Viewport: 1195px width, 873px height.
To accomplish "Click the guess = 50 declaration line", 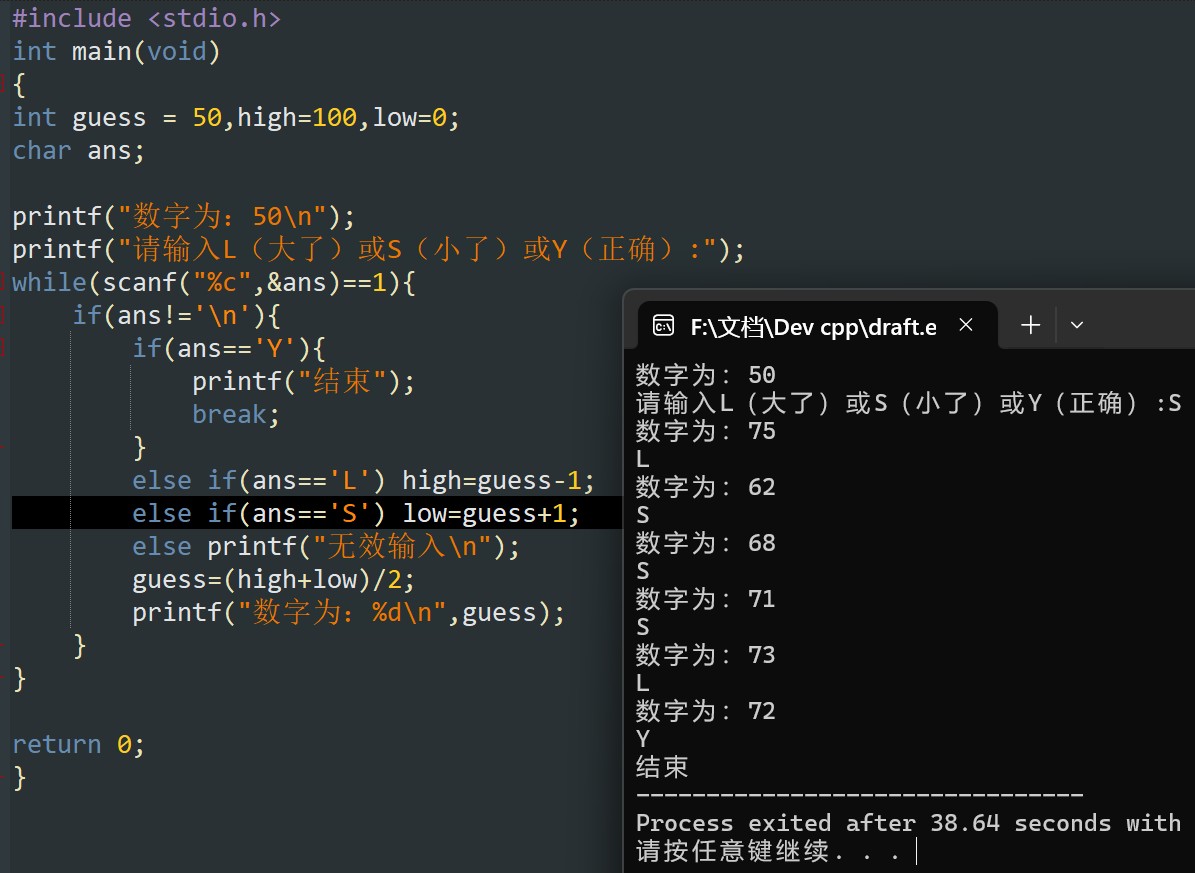I will tap(235, 117).
